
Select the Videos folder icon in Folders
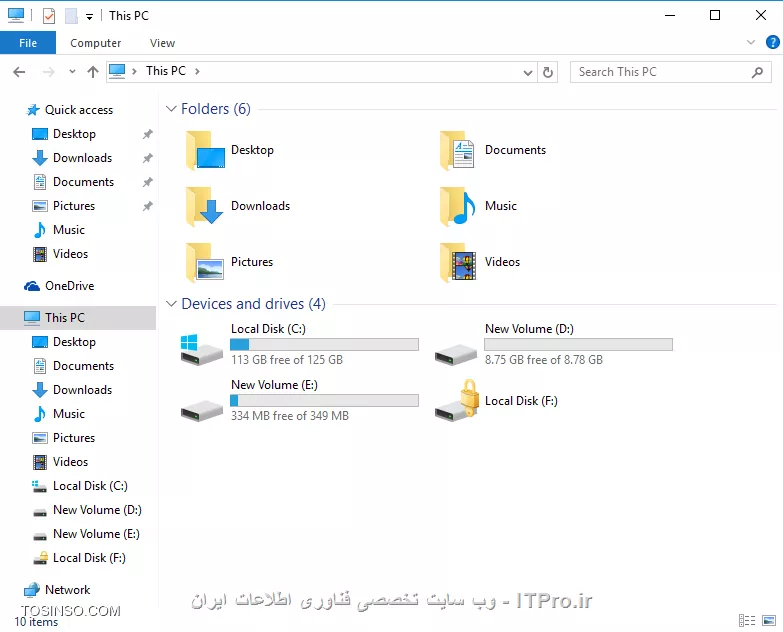pos(457,262)
